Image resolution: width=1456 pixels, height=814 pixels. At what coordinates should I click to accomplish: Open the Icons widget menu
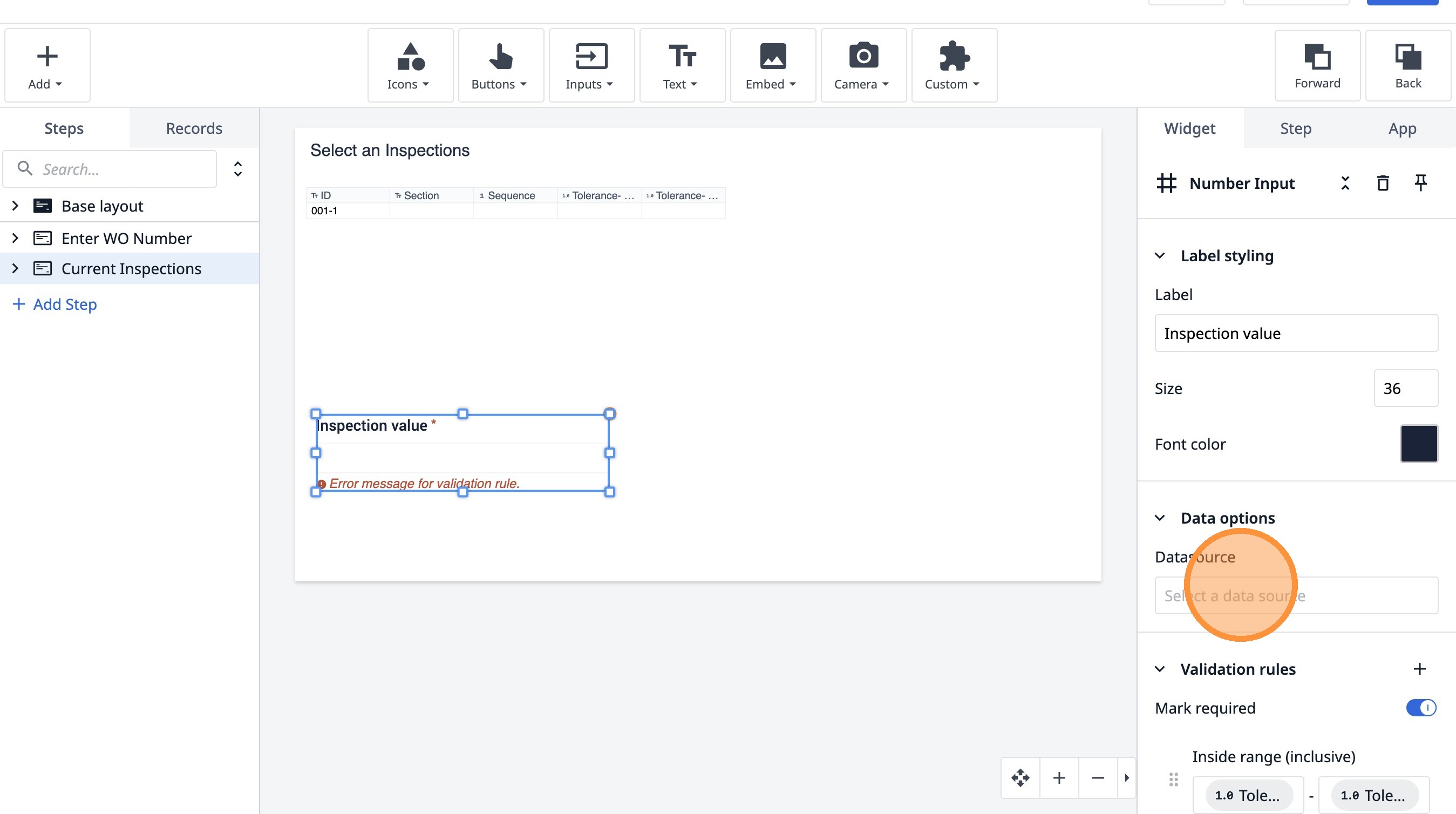[x=410, y=65]
